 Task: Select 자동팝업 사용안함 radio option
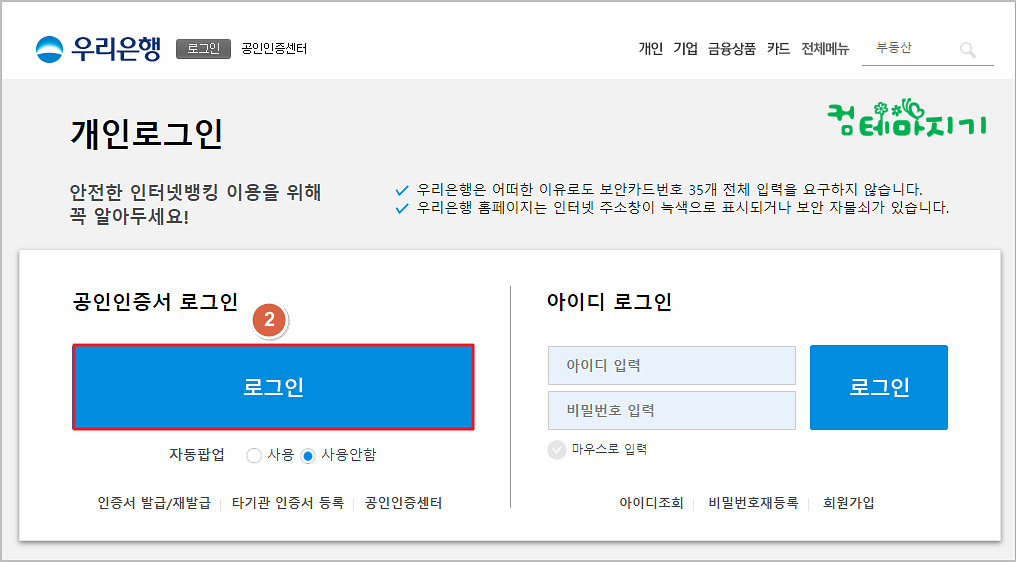pos(308,455)
